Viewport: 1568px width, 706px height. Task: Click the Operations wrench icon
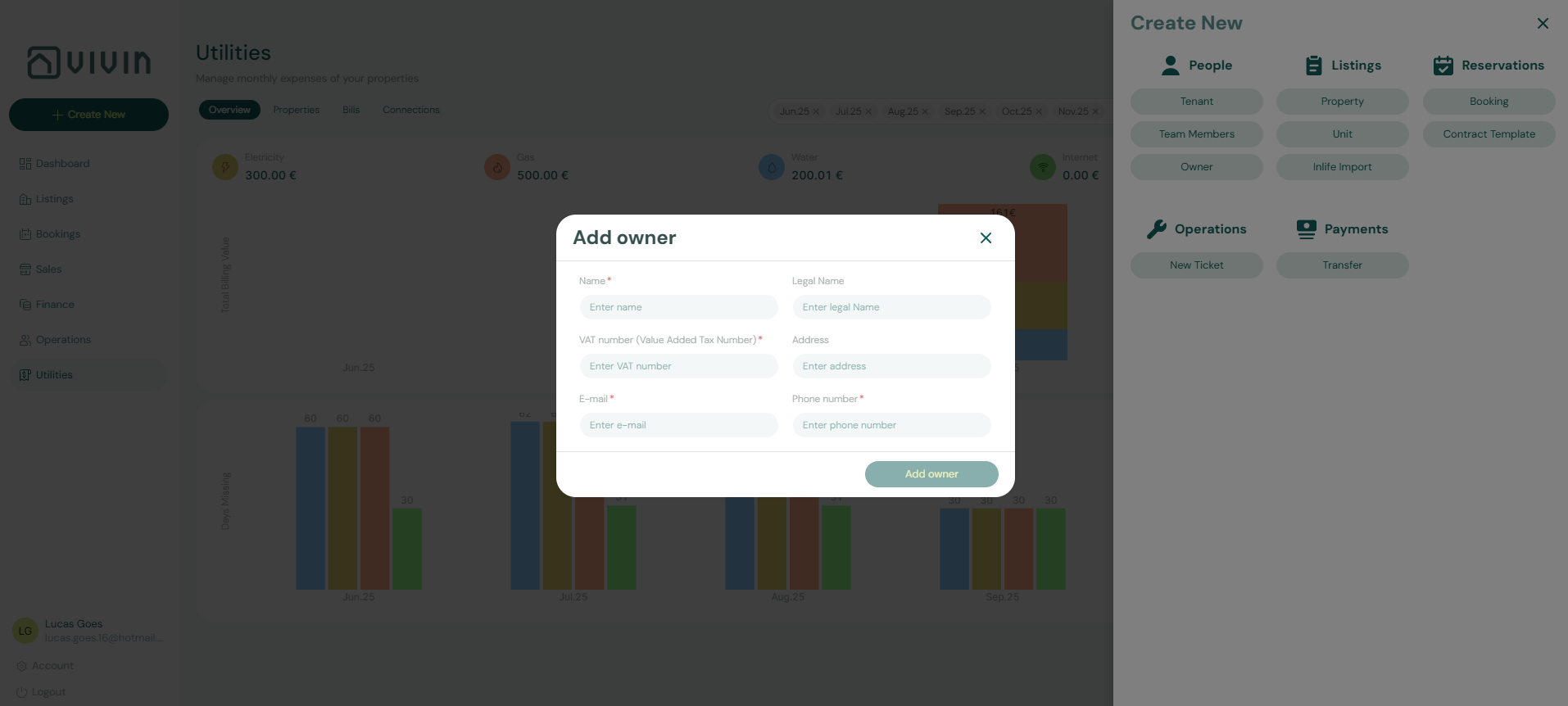point(1156,229)
